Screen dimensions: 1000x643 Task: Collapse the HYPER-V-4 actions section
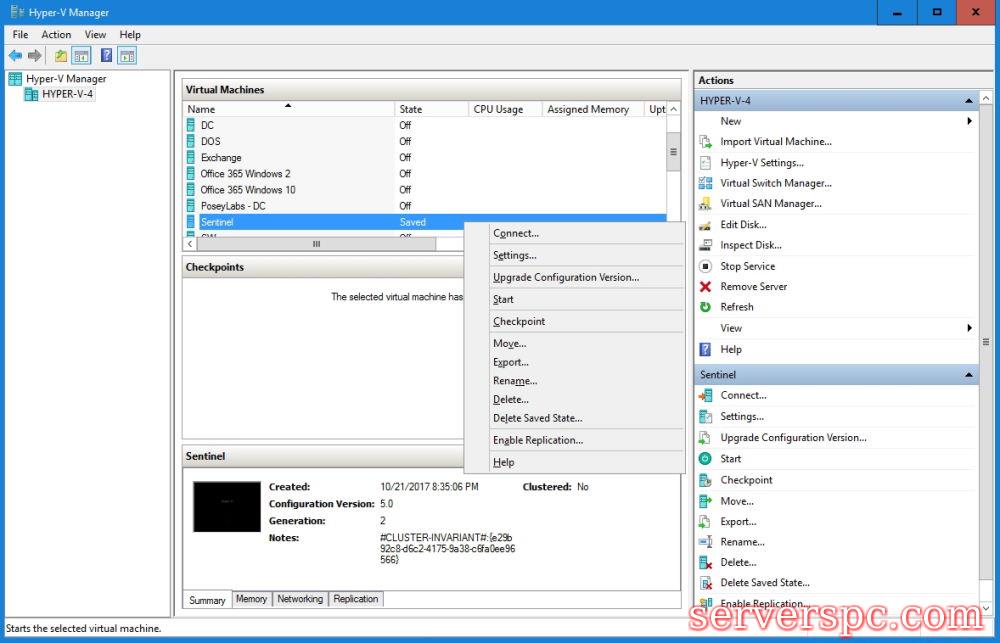[x=968, y=101]
